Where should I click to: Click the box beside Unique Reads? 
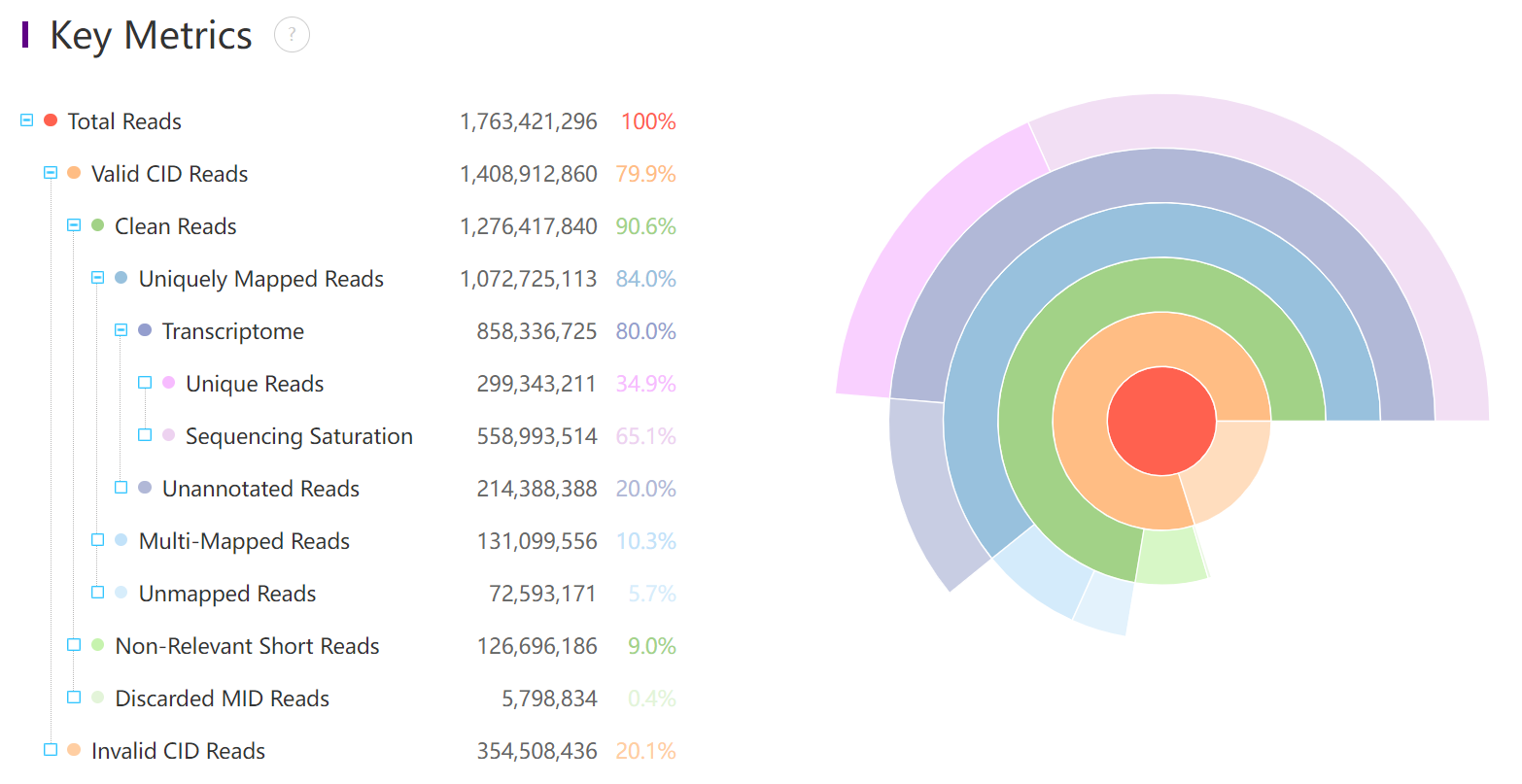tap(145, 383)
